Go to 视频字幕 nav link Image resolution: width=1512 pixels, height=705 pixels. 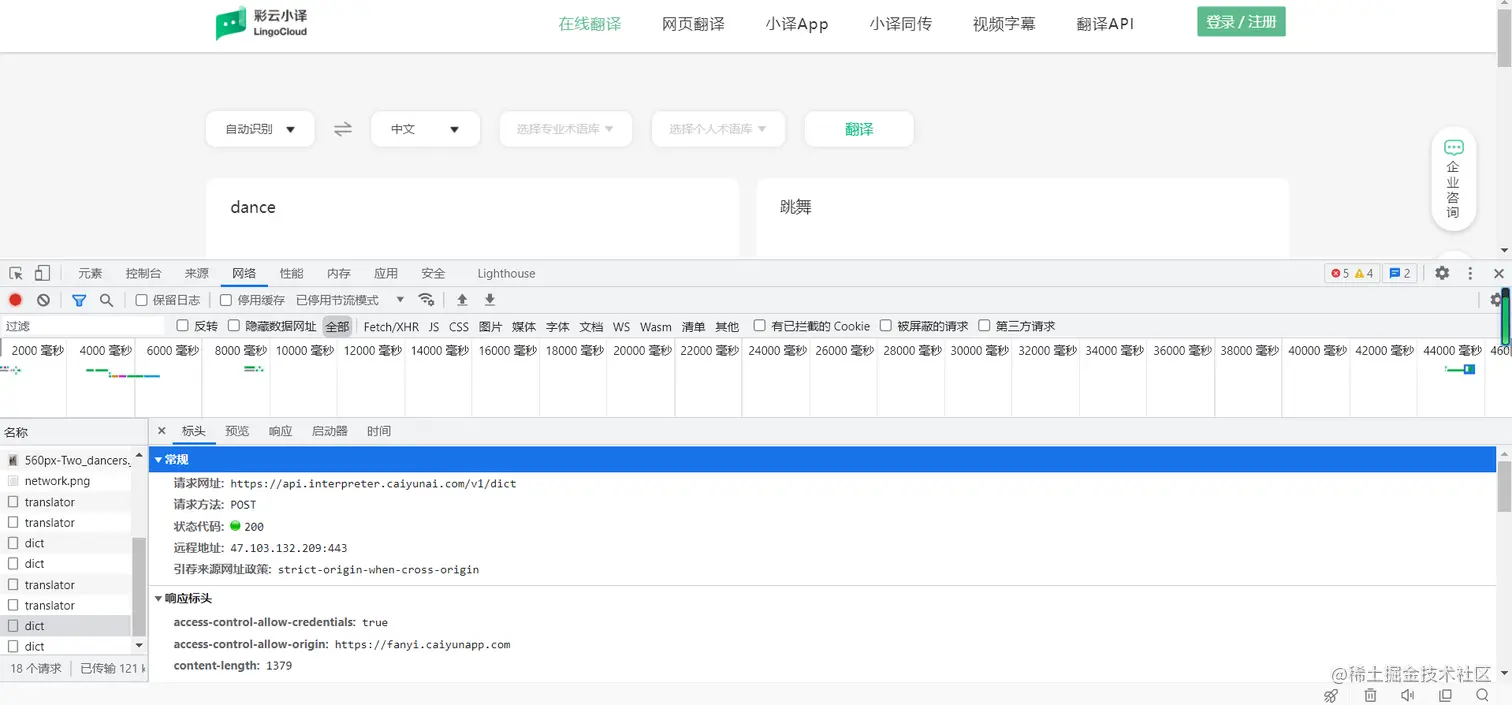1004,24
